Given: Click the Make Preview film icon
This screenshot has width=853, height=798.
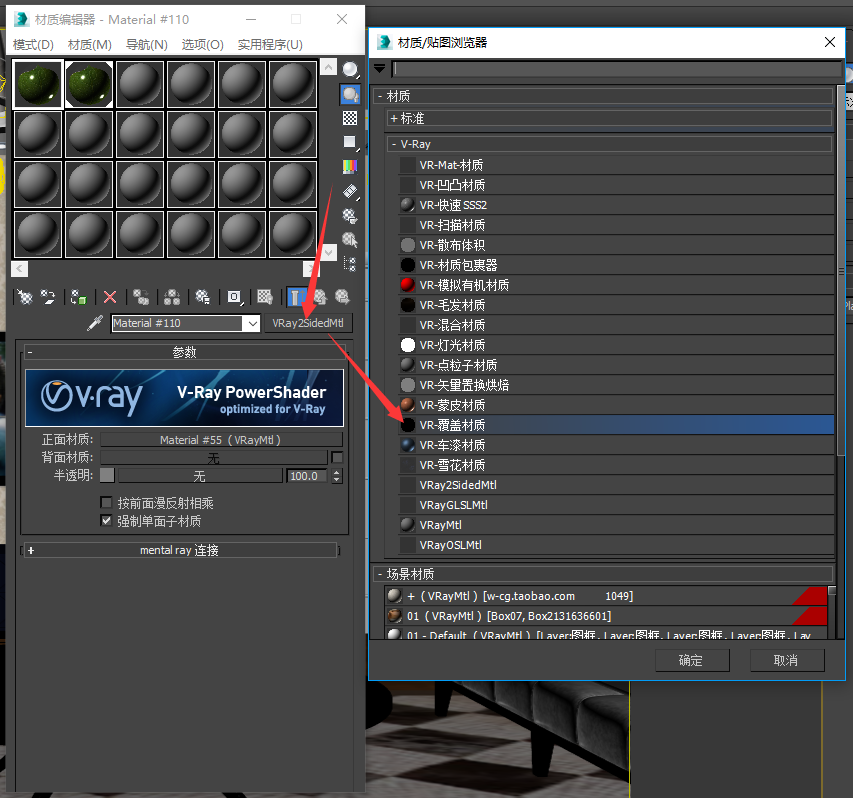Looking at the screenshot, I should pyautogui.click(x=350, y=191).
